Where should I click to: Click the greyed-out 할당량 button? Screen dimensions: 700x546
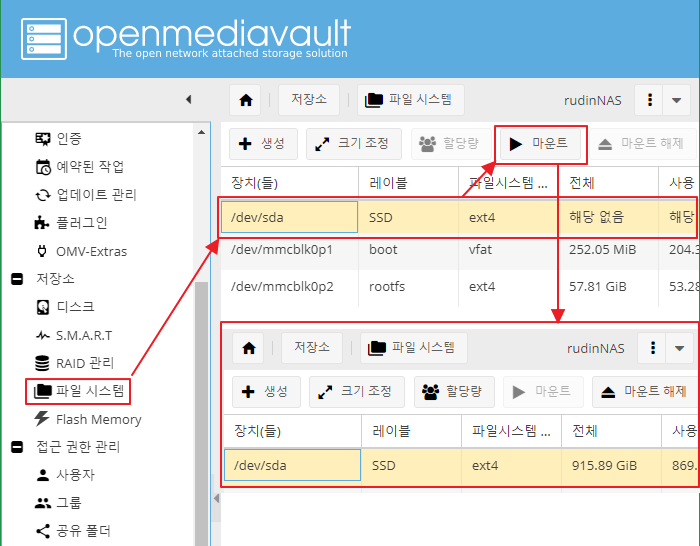pos(450,144)
